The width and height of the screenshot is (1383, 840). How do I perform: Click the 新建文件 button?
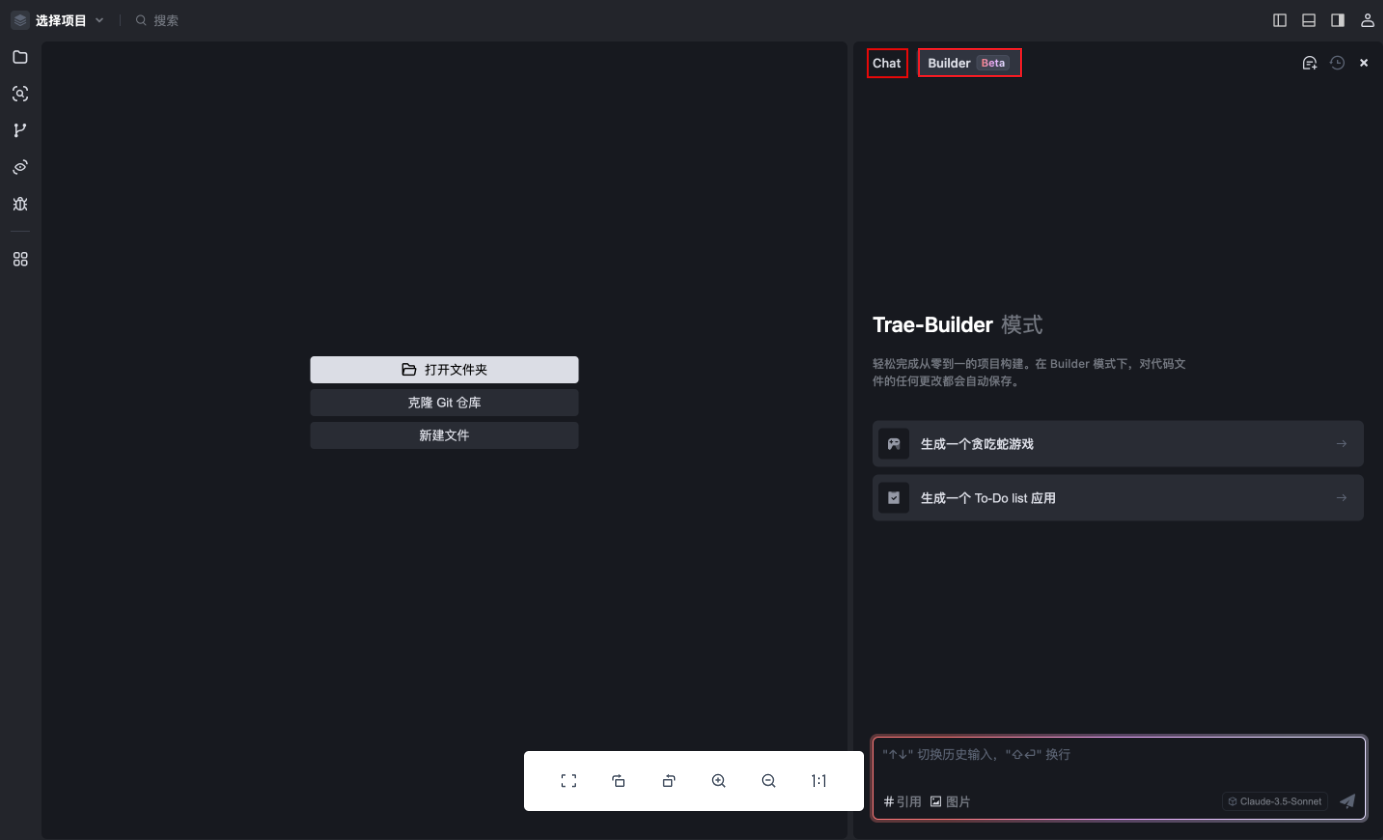[x=444, y=436]
